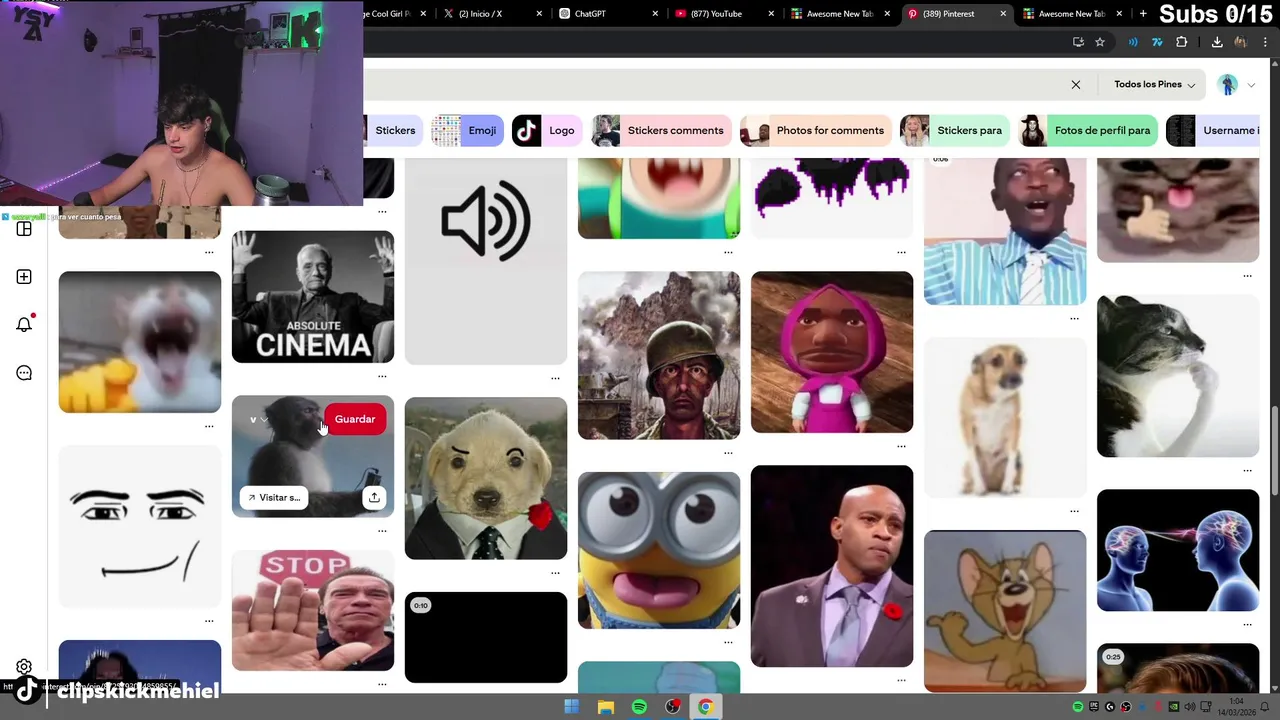
Task: Open the board selector on the hovered pin
Action: [x=258, y=419]
